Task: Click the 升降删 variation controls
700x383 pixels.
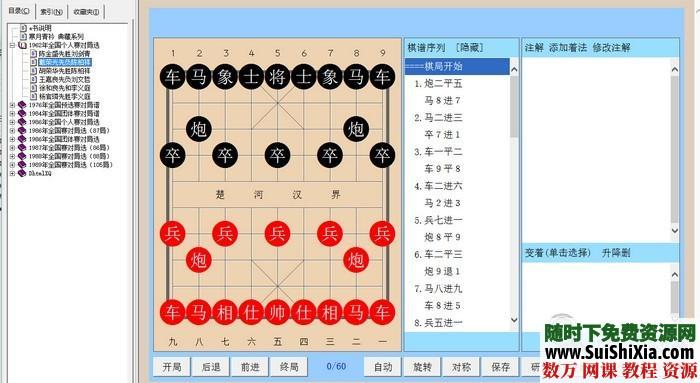Action: click(x=616, y=253)
